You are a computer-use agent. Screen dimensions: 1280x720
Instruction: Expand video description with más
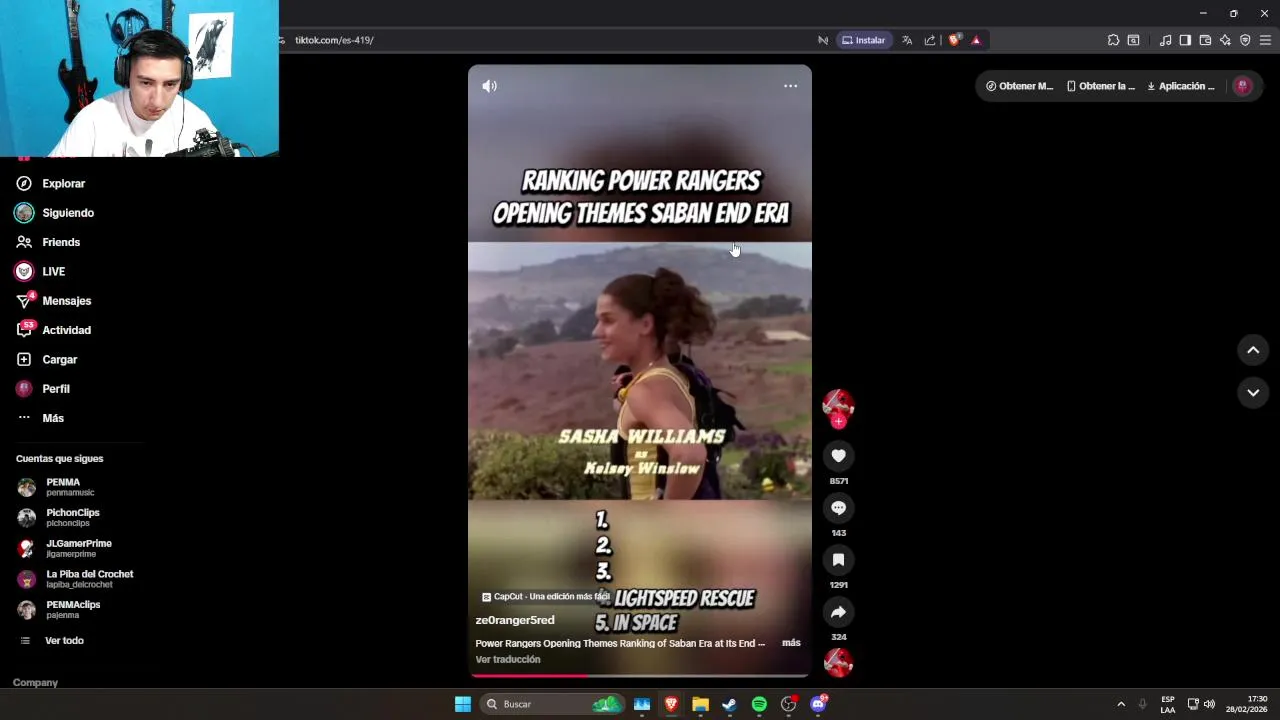pos(791,643)
